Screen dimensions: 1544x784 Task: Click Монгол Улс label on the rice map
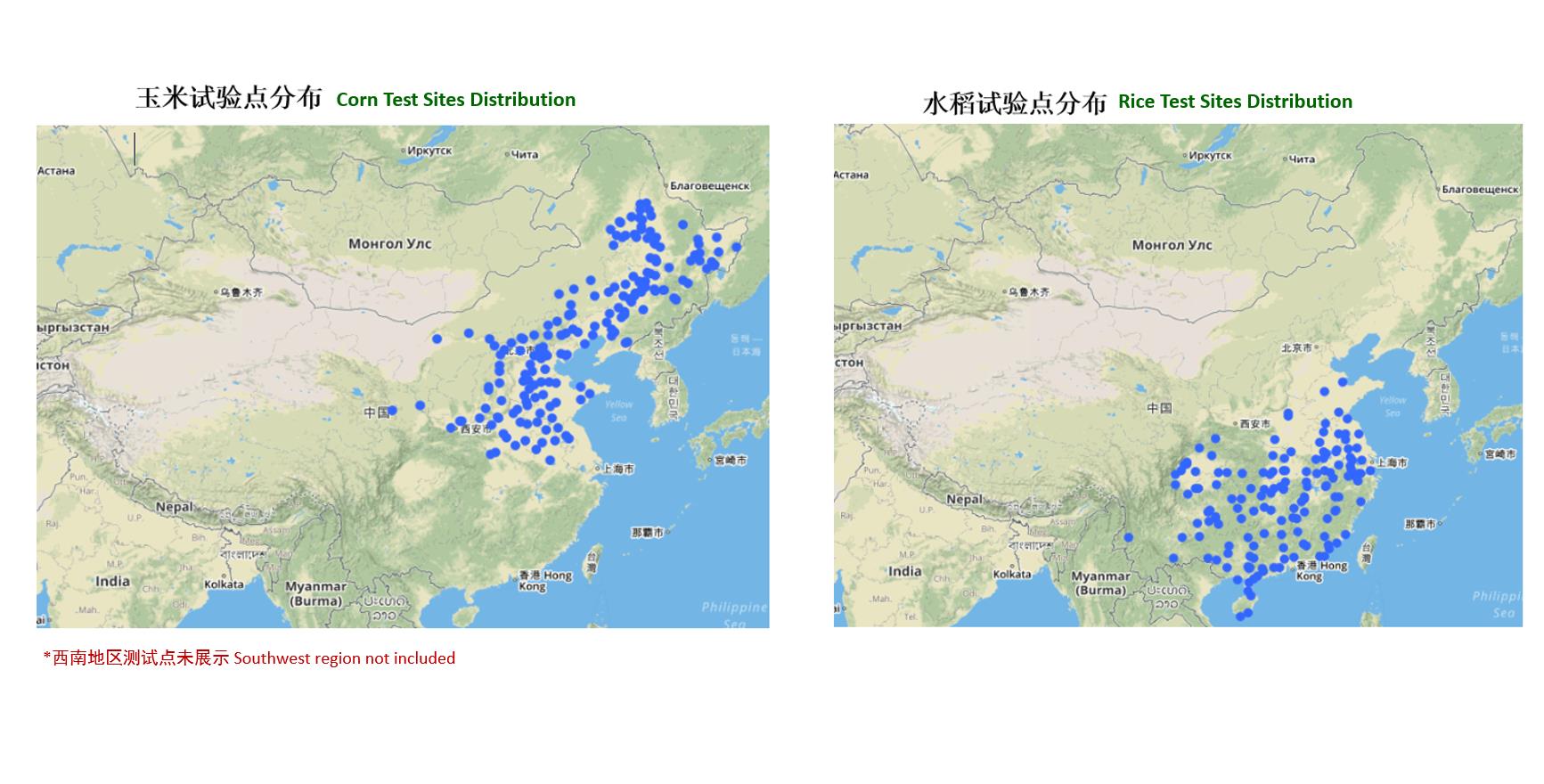pos(1172,244)
